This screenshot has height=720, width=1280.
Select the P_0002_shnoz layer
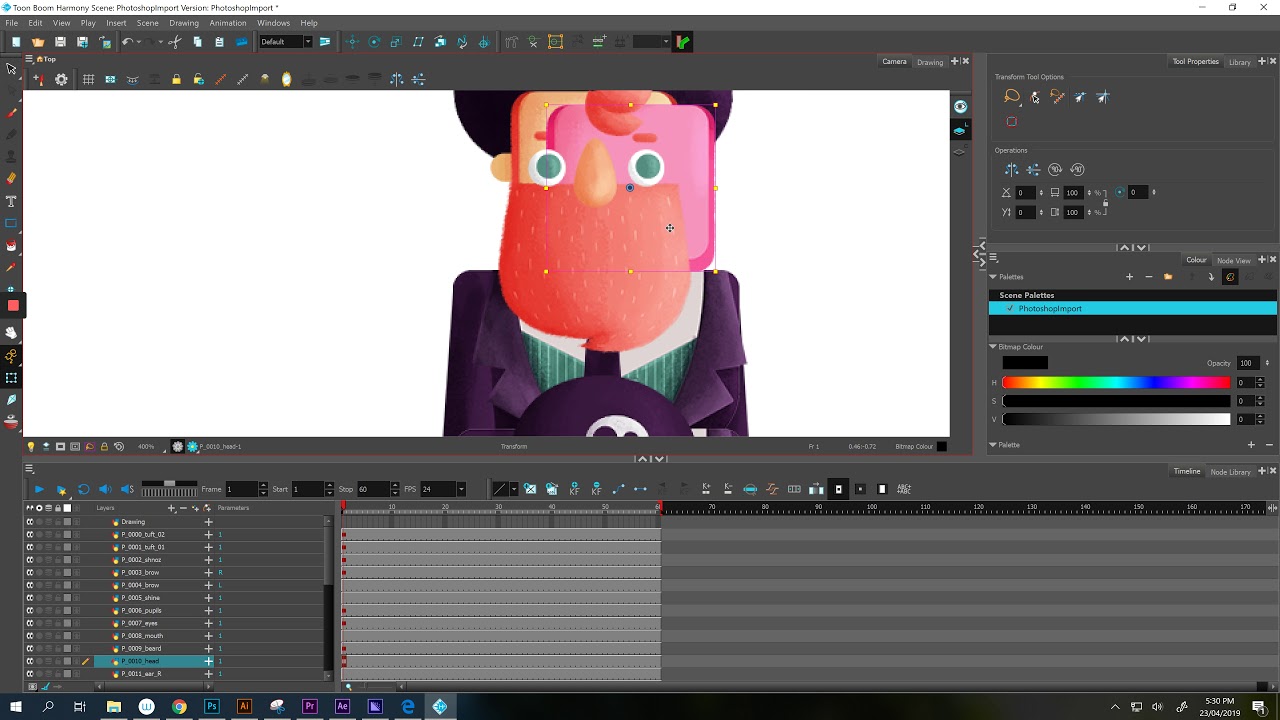pos(141,560)
